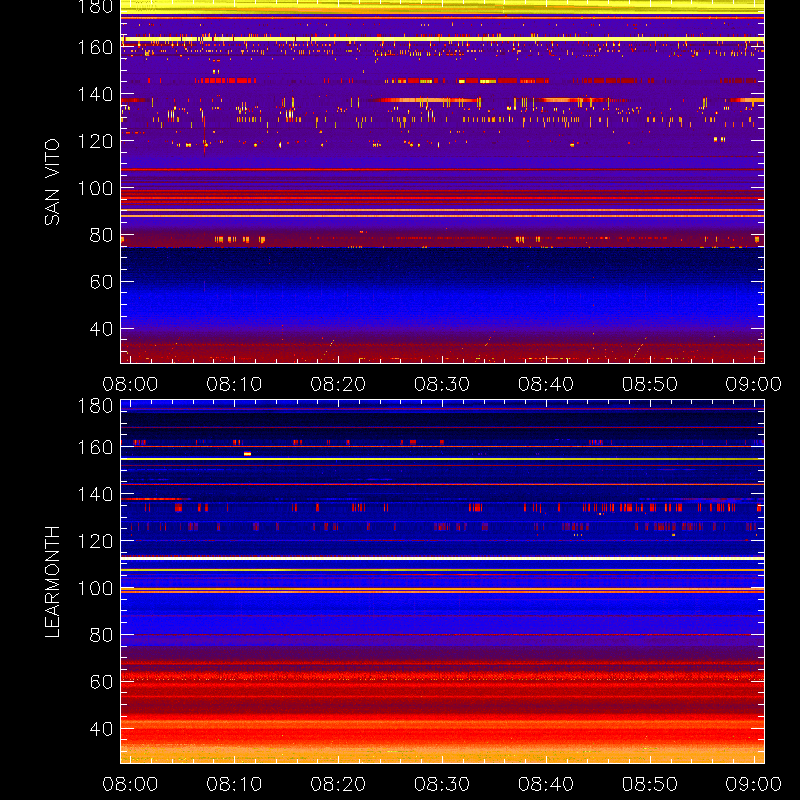Select the 160 tick label on Learmonth axis
This screenshot has width=800, height=800.
point(95,447)
